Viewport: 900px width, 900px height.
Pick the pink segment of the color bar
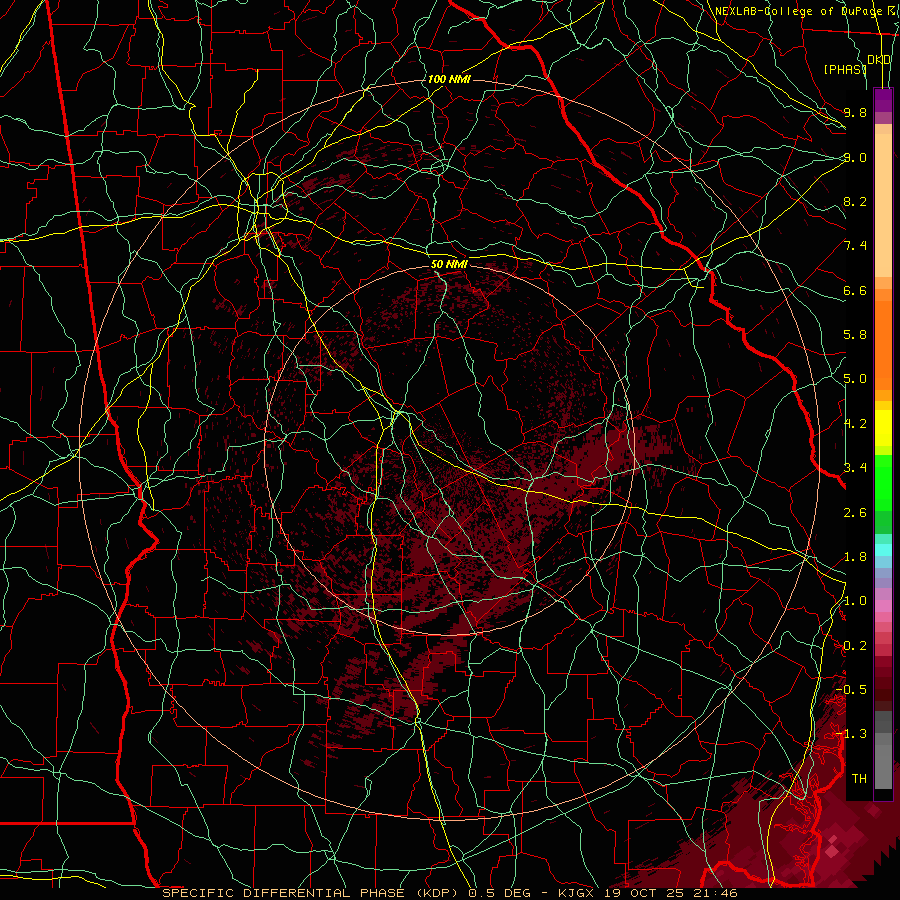(x=883, y=605)
